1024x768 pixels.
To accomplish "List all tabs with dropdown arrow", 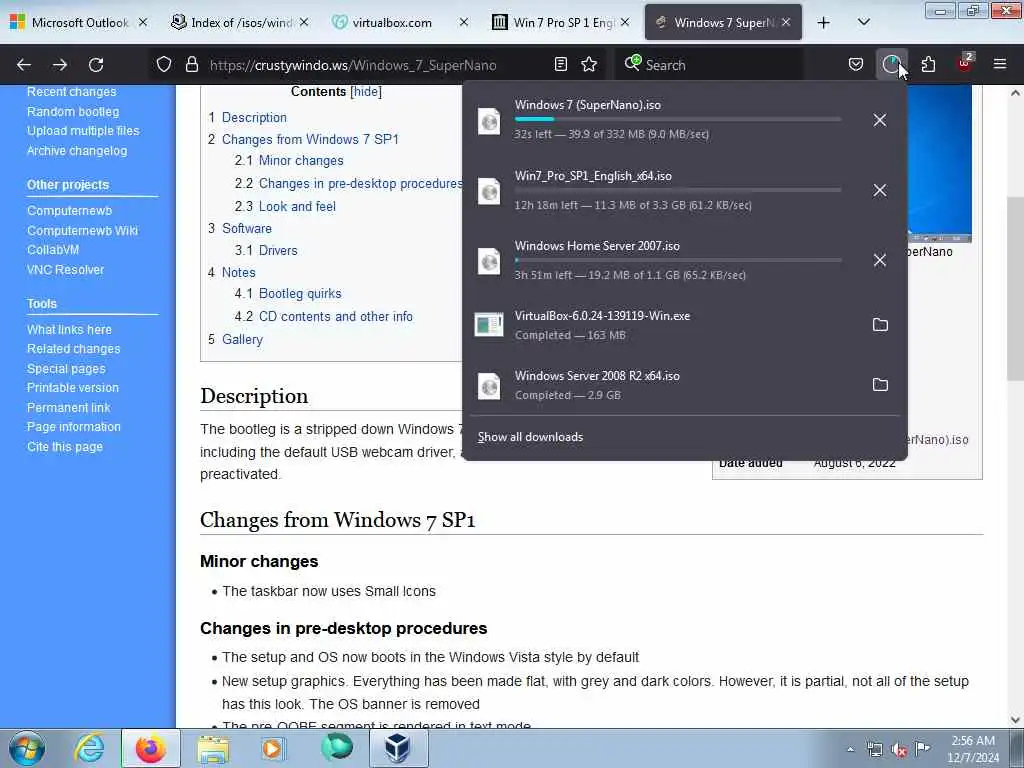I will pyautogui.click(x=863, y=23).
